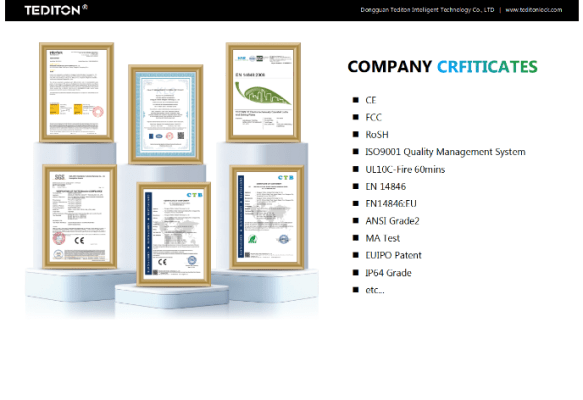Open the EN 14846 green leaf certificate

(264, 92)
